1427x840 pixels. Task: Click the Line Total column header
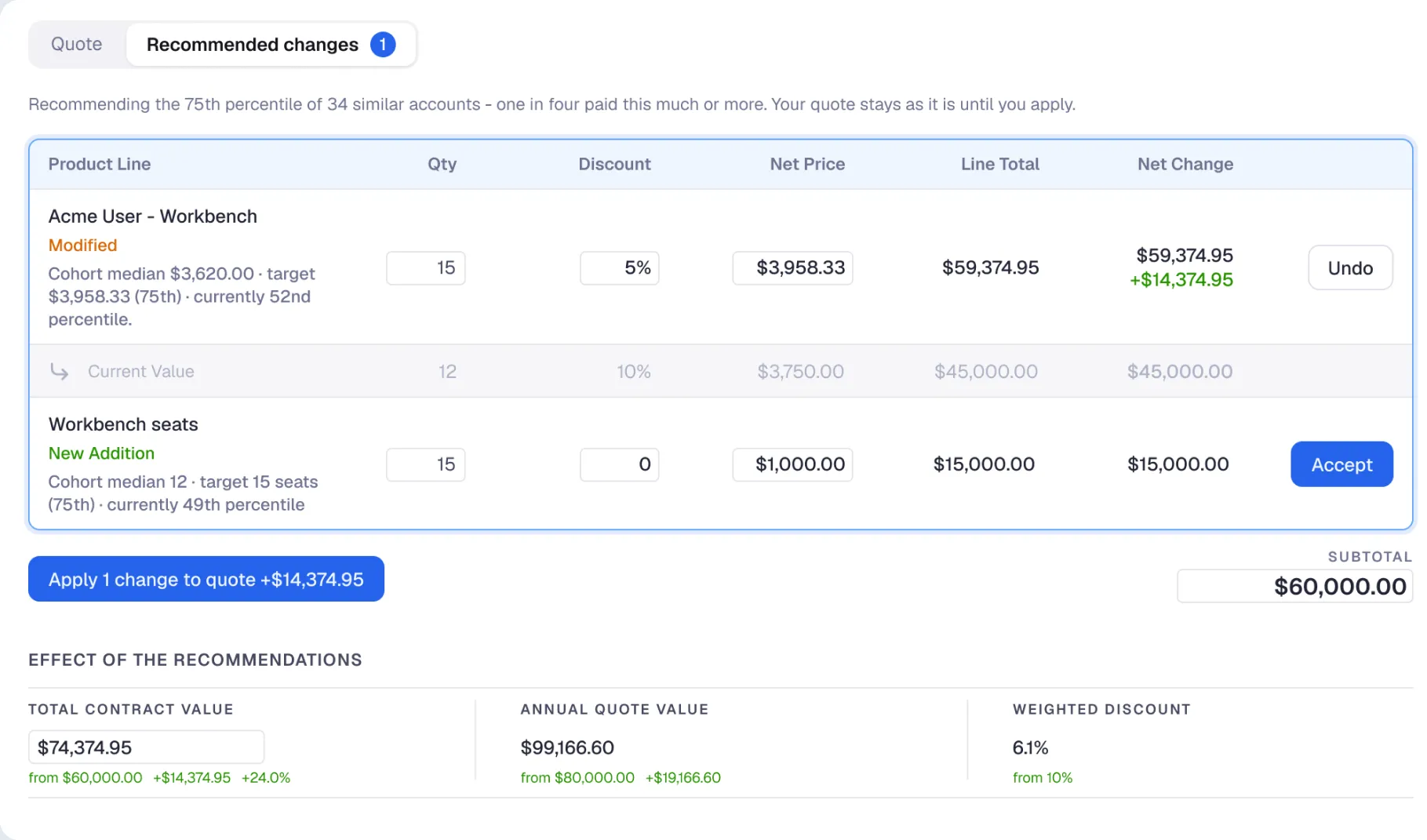(x=999, y=164)
